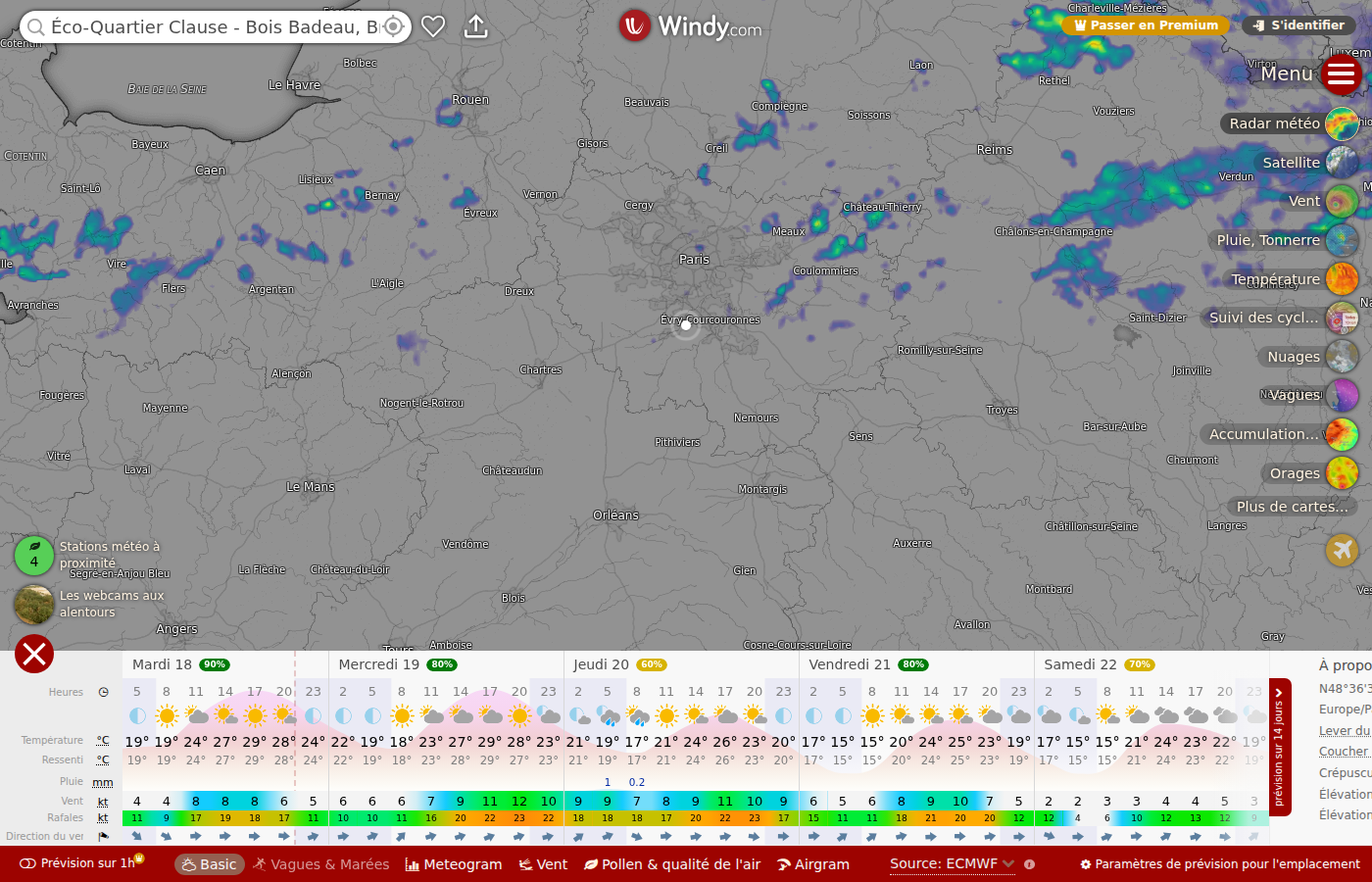Image resolution: width=1372 pixels, height=882 pixels.
Task: Click the Vendredi 21 day header
Action: point(867,664)
